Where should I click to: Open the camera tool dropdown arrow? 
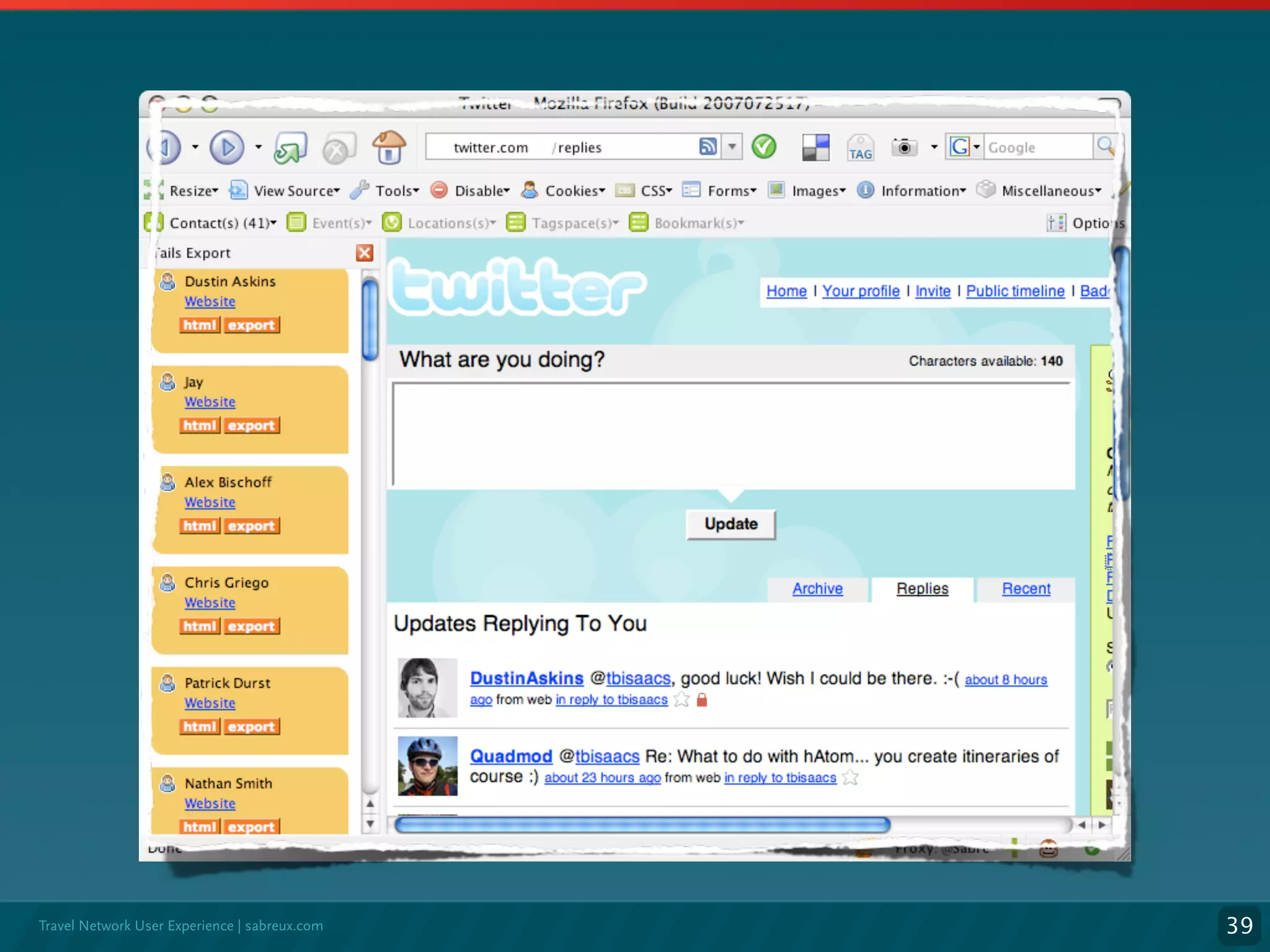pyautogui.click(x=934, y=148)
